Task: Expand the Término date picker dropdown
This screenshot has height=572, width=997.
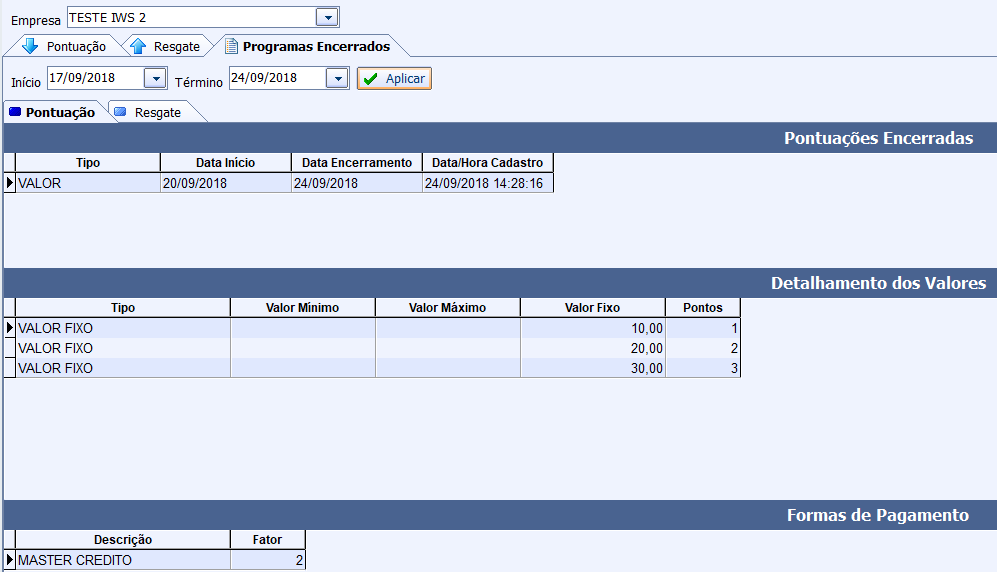Action: pyautogui.click(x=337, y=78)
